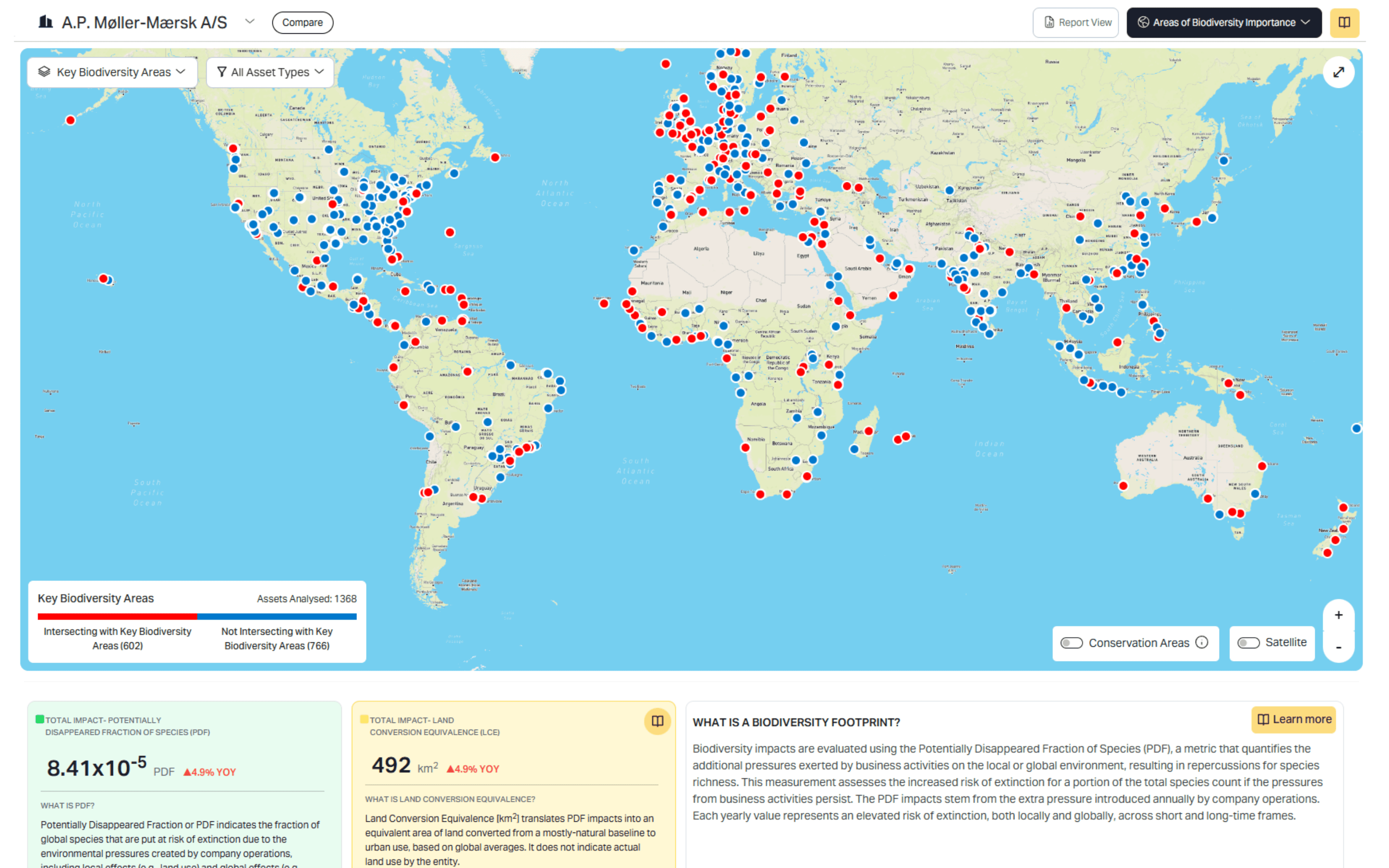This screenshot has height=868, width=1389.
Task: Click the Compare button
Action: click(x=302, y=22)
